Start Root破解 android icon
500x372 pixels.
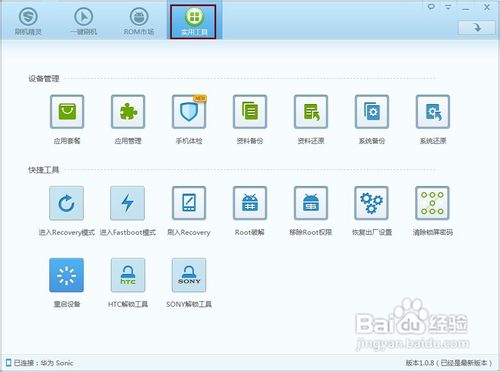click(250, 203)
